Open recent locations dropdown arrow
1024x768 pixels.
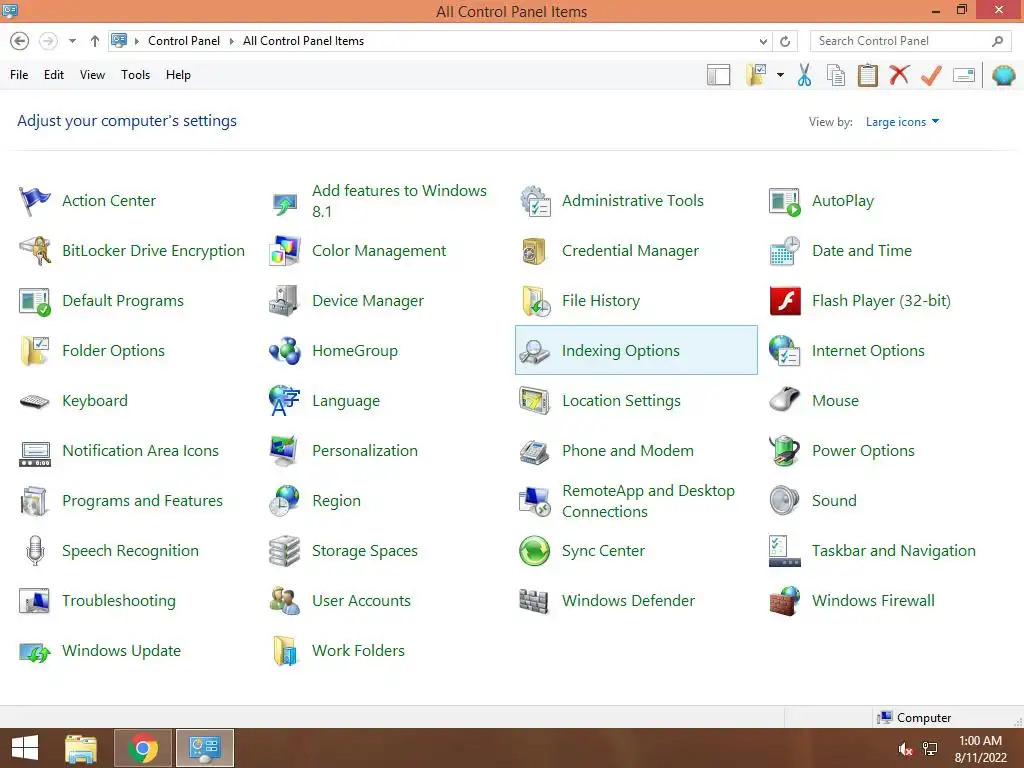pos(72,41)
